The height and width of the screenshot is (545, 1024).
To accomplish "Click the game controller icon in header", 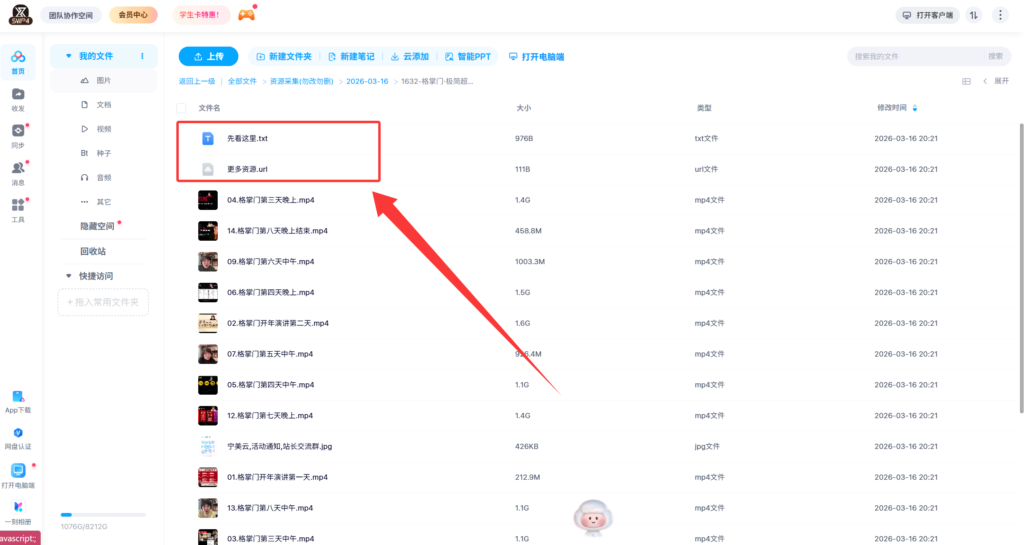I will point(246,14).
